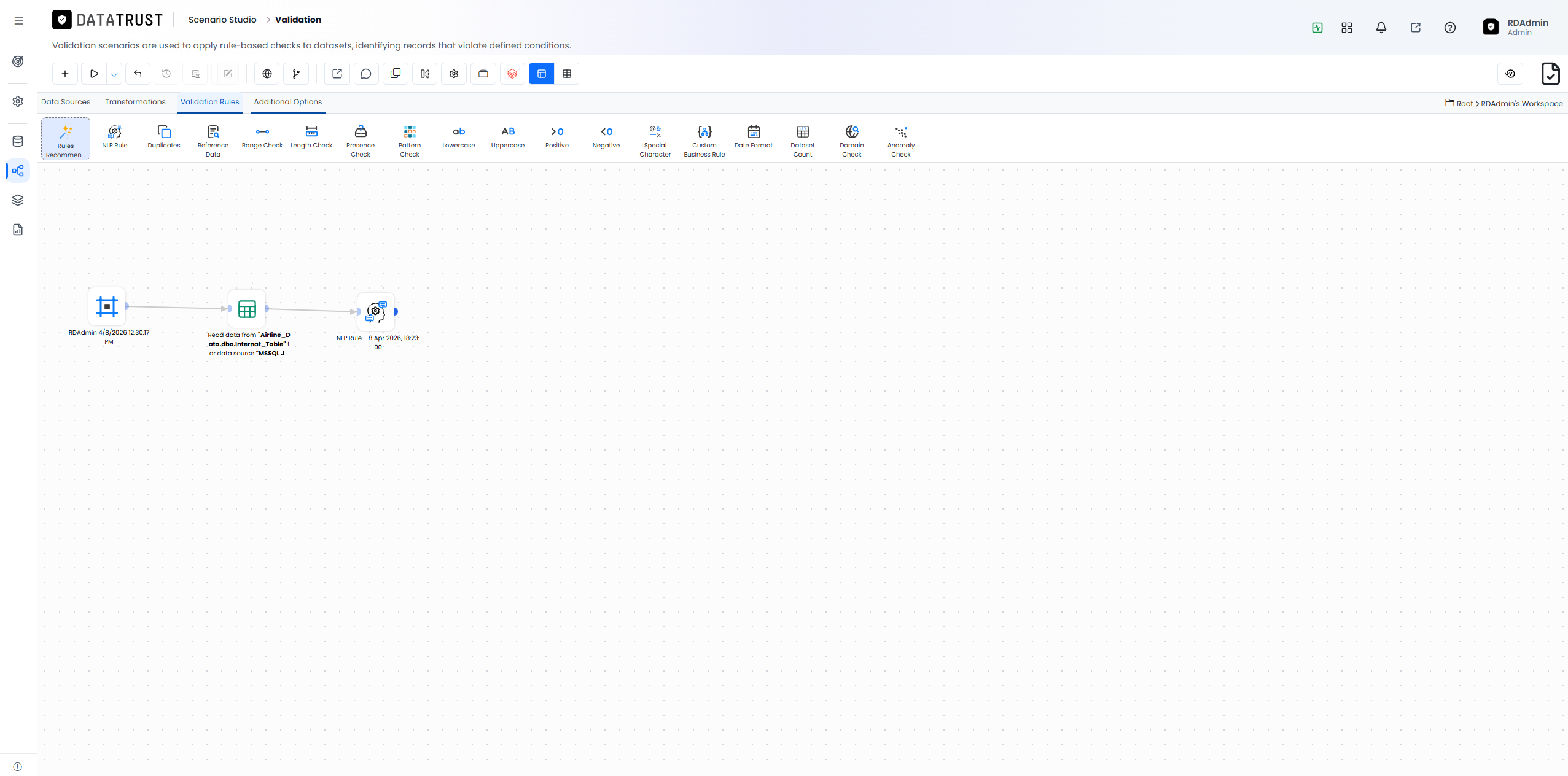Open the RDAdmin user profile menu
The image size is (1568, 776).
click(x=1516, y=27)
